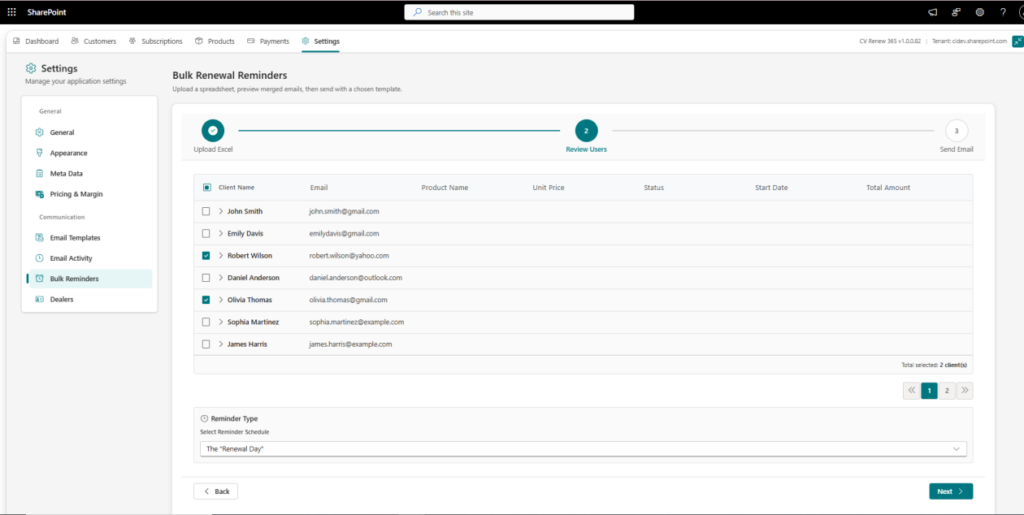Screen dimensions: 1024x515
Task: Open the Reminder Schedule dropdown
Action: (583, 449)
